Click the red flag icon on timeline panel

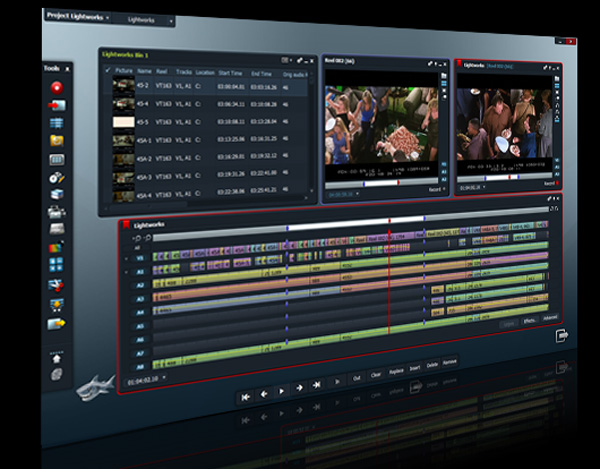click(126, 225)
